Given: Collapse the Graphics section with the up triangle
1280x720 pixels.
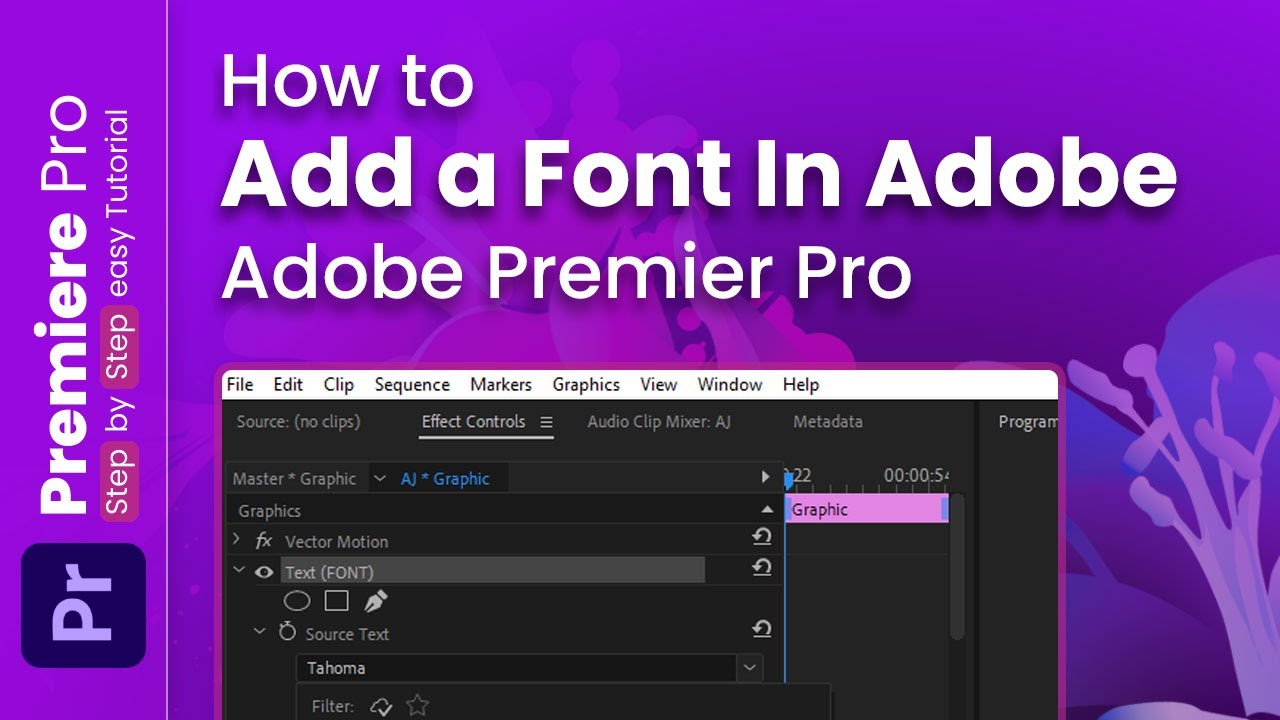Looking at the screenshot, I should pos(767,510).
